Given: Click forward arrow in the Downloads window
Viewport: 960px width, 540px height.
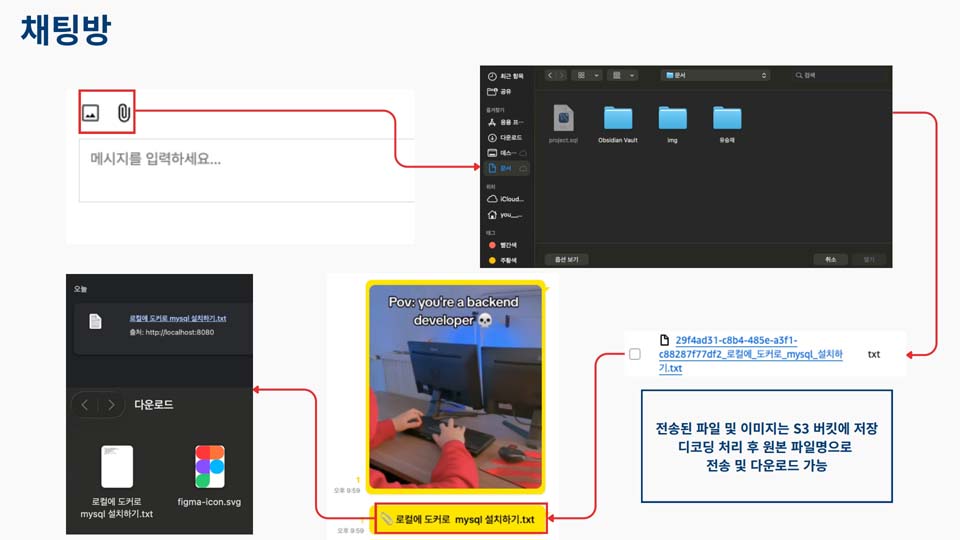Looking at the screenshot, I should pyautogui.click(x=111, y=405).
